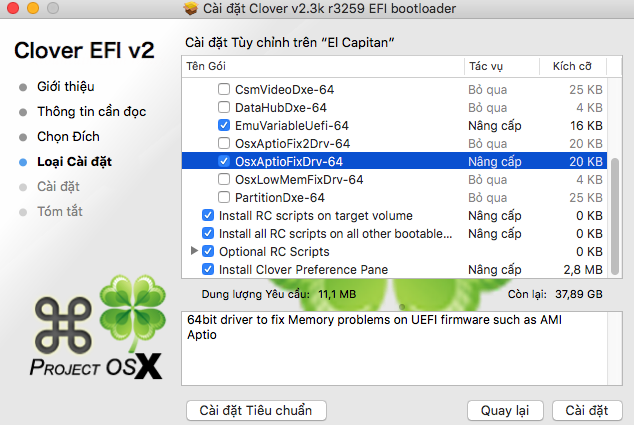Uncheck EmuVariableUefi-64 driver
634x425 pixels.
tap(224, 125)
